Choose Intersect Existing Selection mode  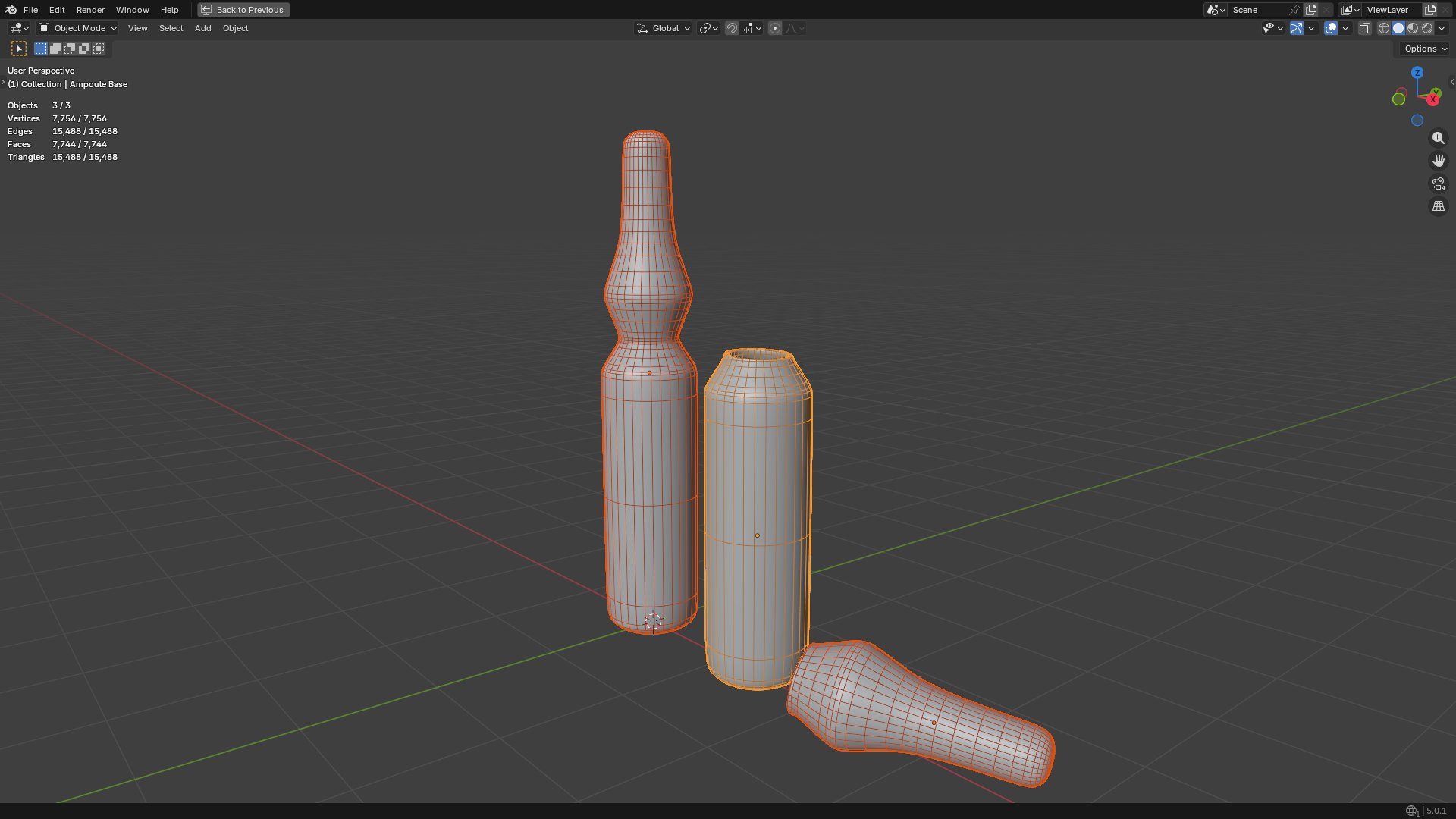(99, 49)
